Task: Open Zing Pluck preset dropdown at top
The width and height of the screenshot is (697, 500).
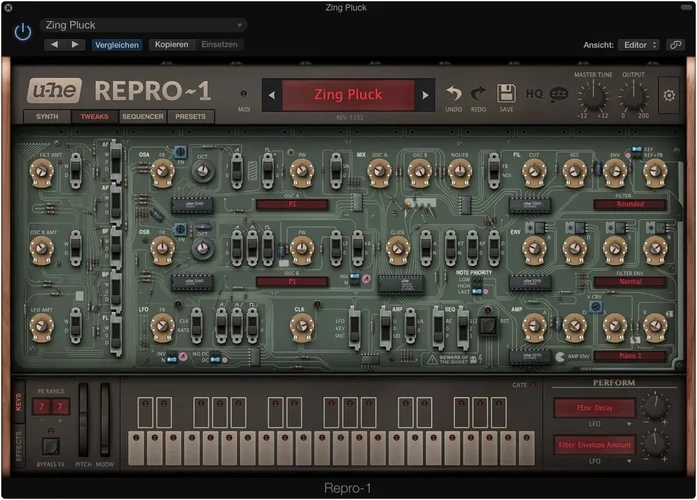Action: click(x=144, y=25)
